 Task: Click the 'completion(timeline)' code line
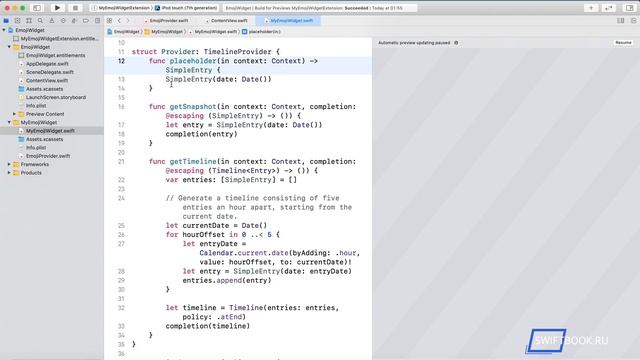207,326
